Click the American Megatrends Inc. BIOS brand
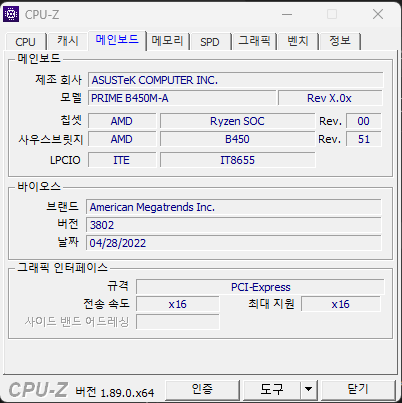 coord(234,207)
